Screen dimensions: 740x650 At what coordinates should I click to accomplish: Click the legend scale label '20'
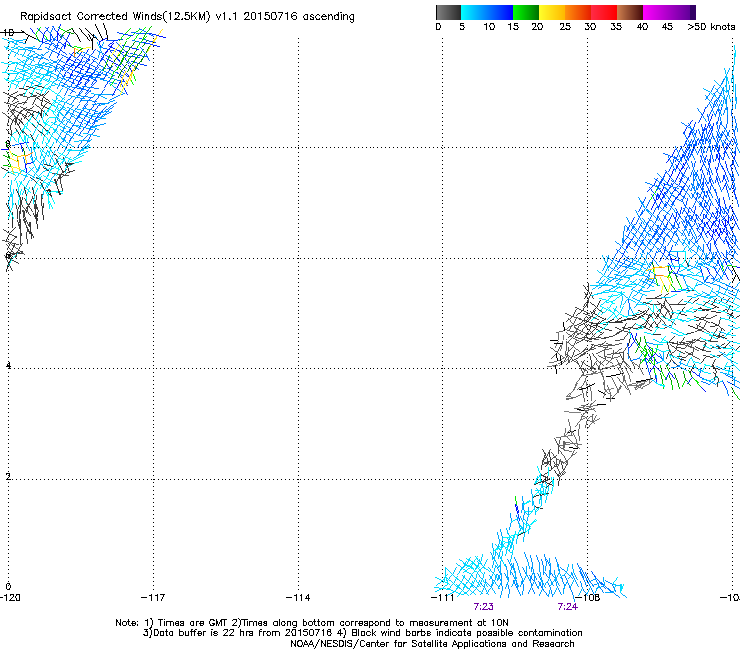537,27
